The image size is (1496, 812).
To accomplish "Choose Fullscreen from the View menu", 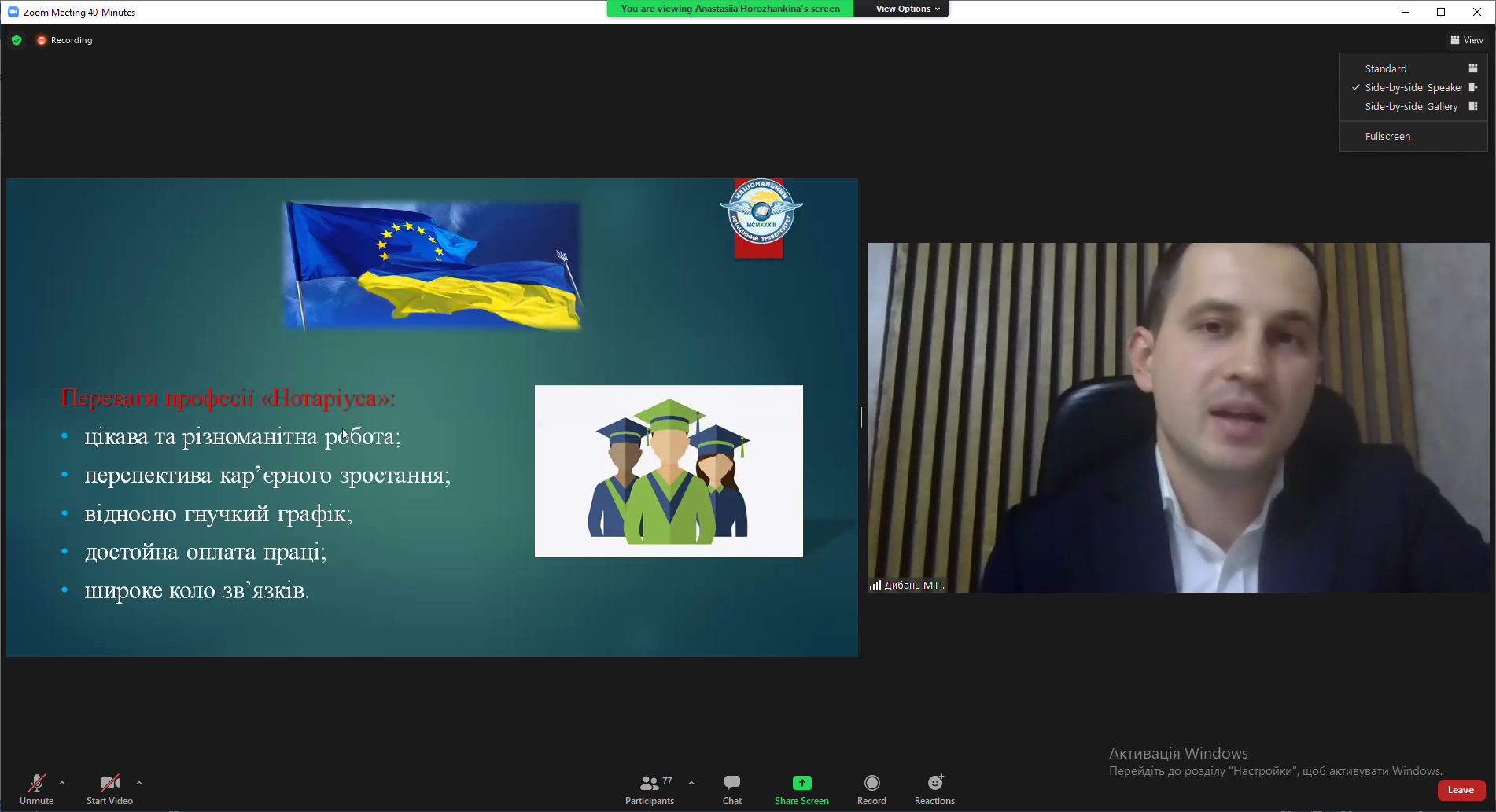I will [x=1387, y=136].
